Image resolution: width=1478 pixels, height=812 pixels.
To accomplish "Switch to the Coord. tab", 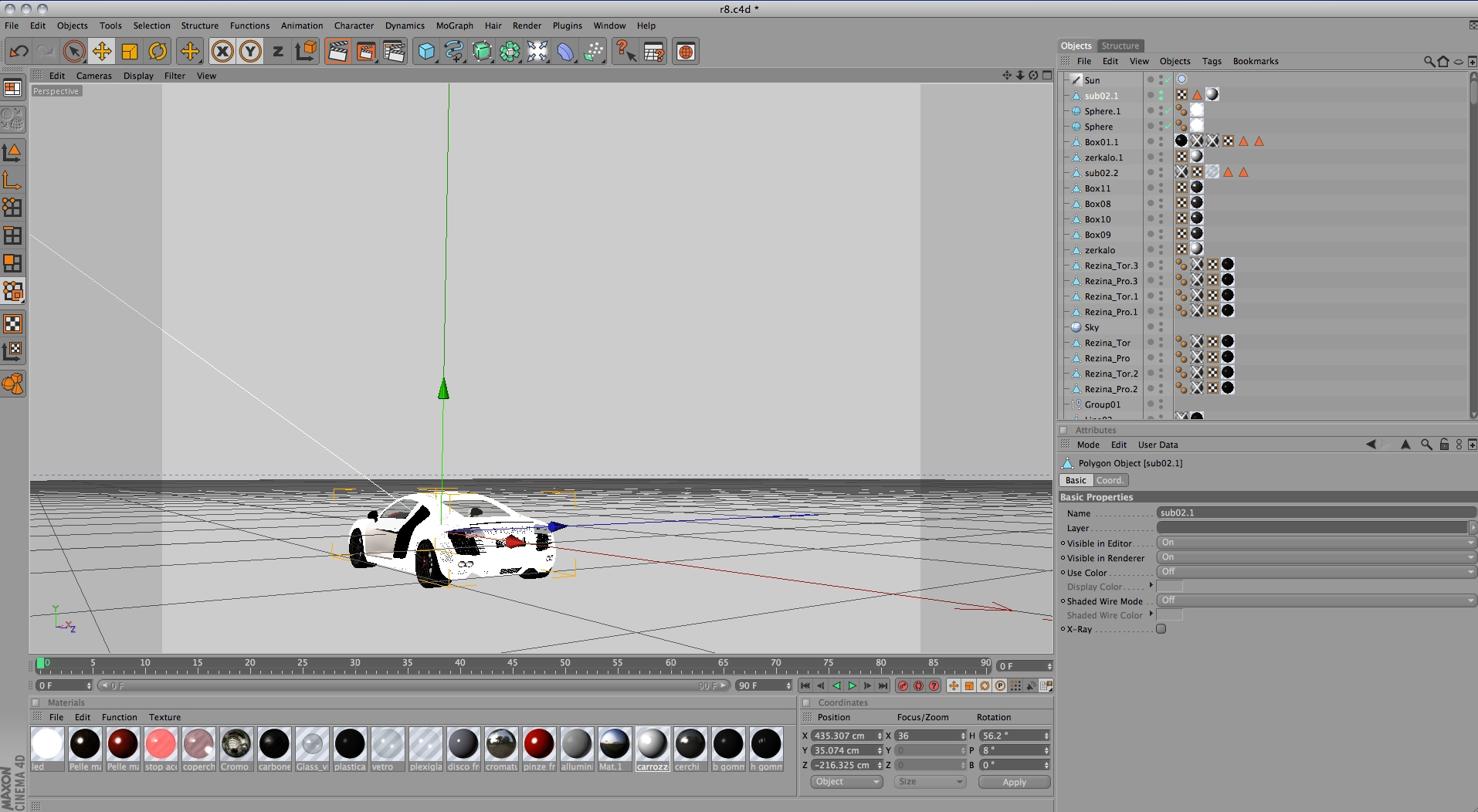I will tap(1110, 480).
